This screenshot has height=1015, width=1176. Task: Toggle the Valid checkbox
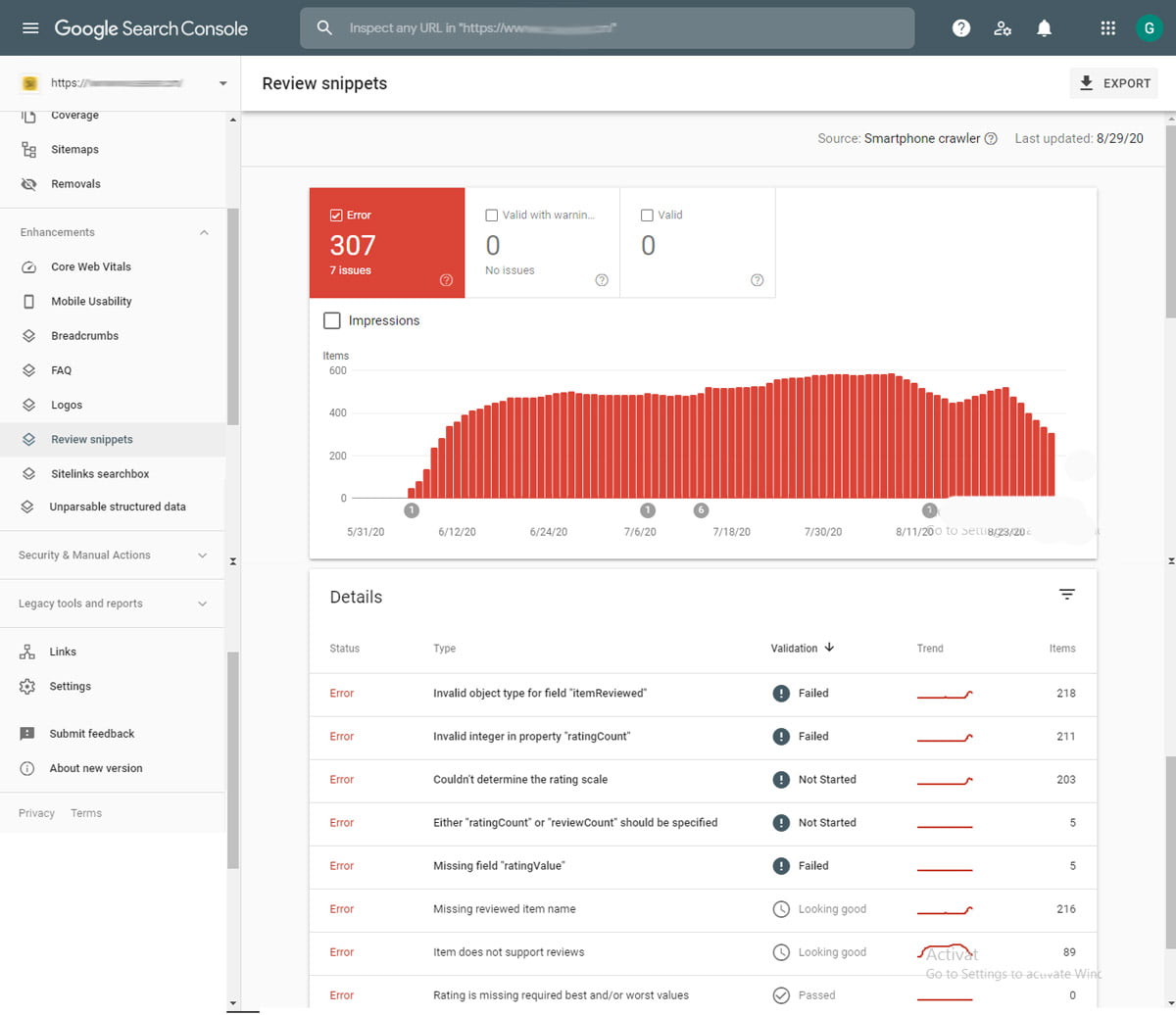[x=647, y=216]
